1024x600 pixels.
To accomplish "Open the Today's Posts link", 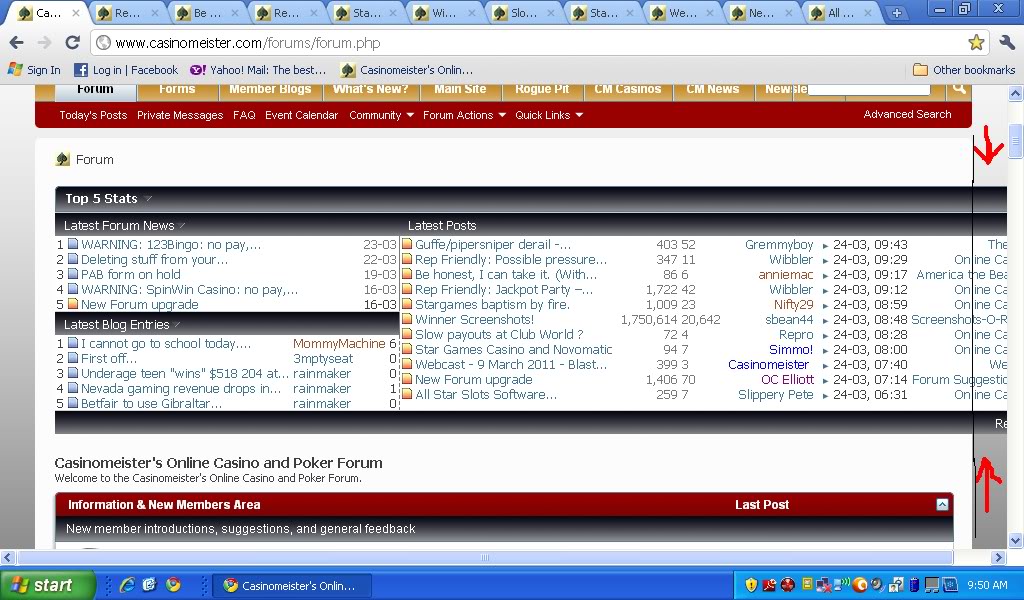I will tap(93, 115).
